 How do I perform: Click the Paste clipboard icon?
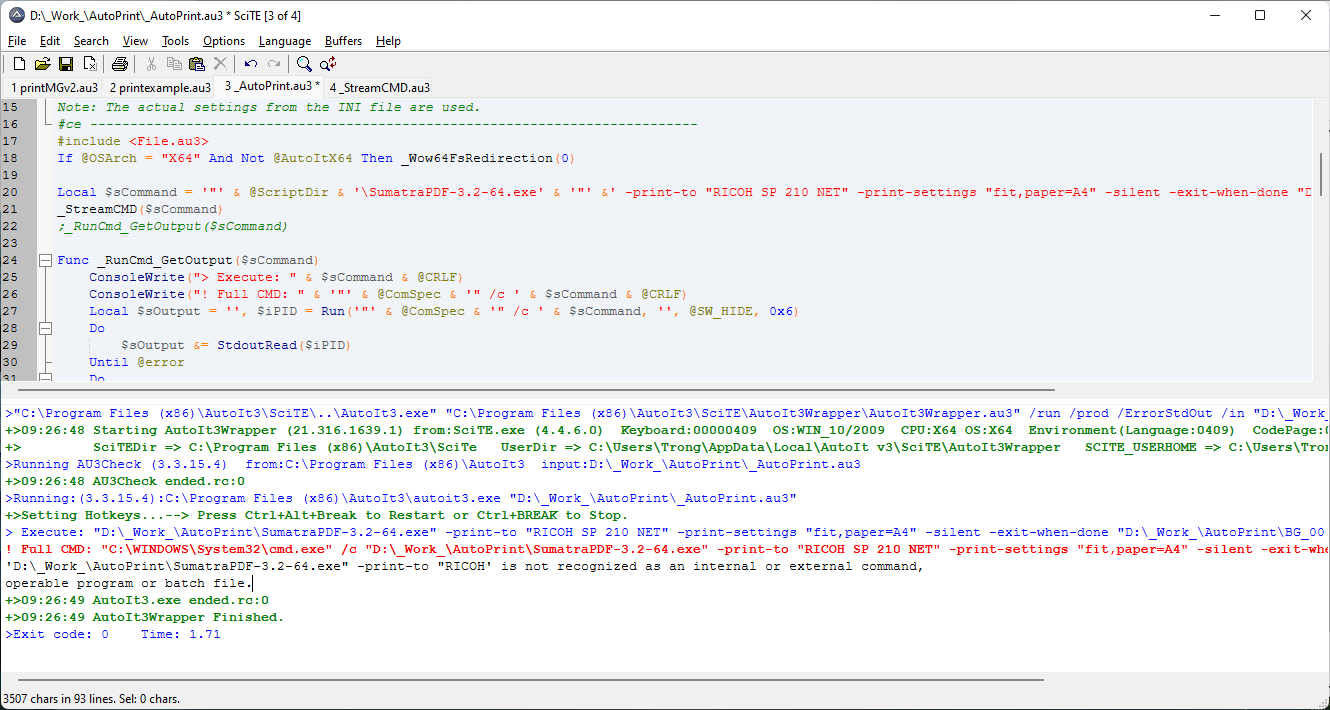coord(197,64)
